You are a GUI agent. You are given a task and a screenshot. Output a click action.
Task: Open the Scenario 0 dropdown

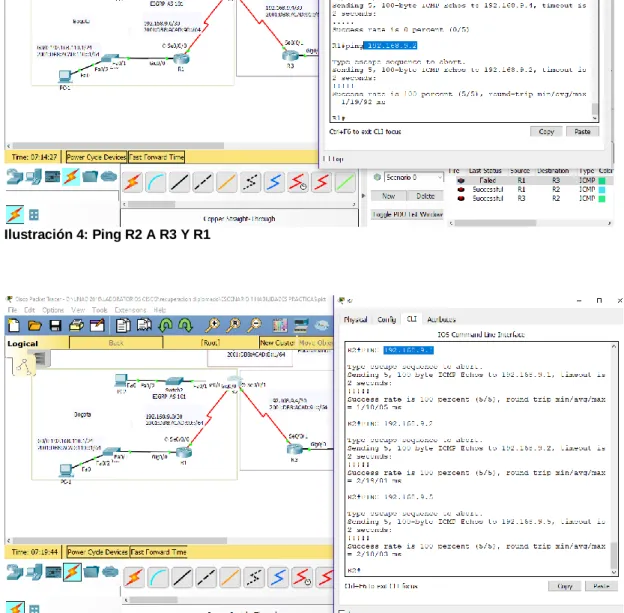tap(413, 178)
